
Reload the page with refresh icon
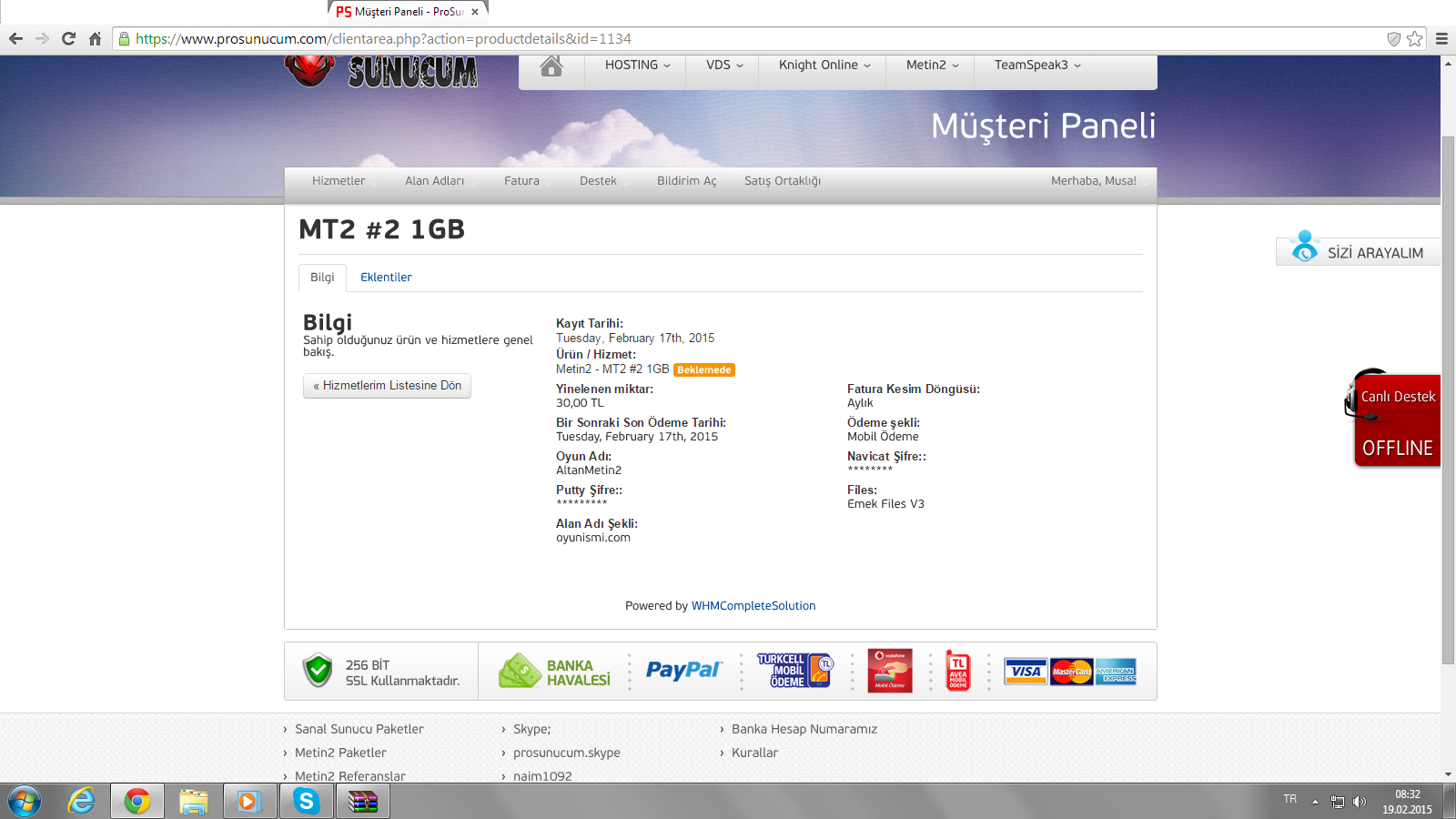pos(68,38)
